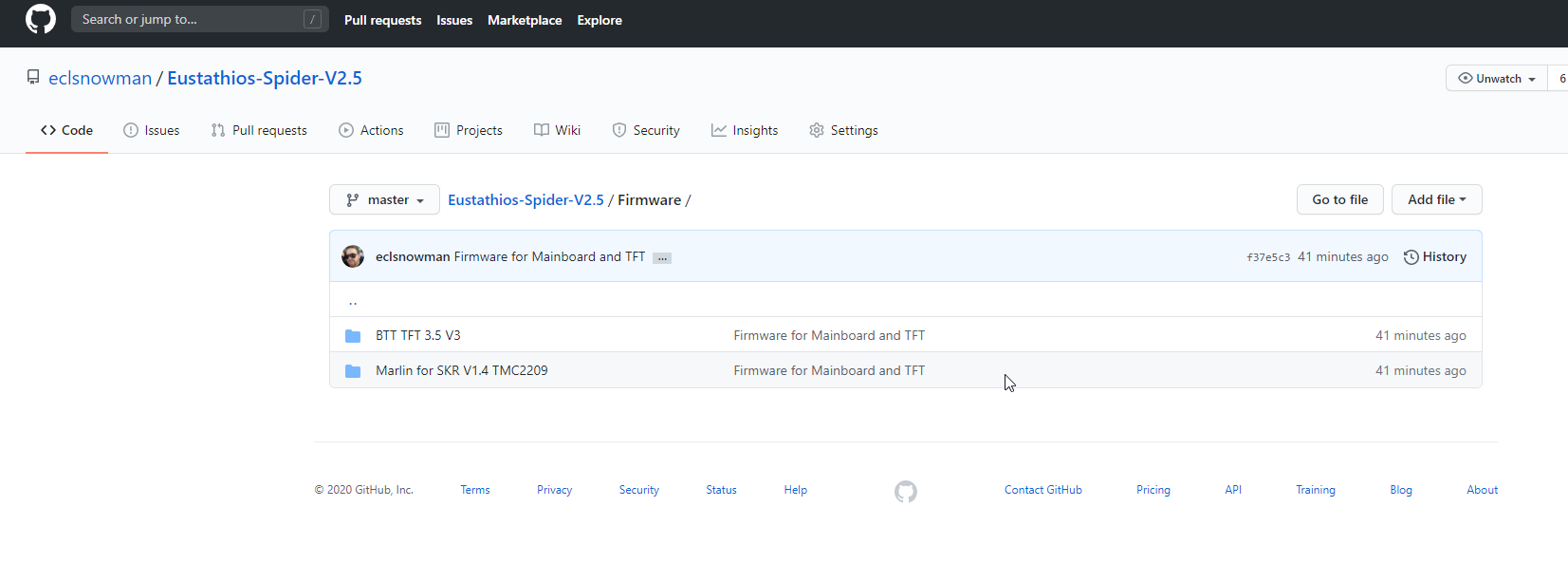This screenshot has height=563, width=1568.
Task: Open Pull requests in the top navigation
Action: click(x=383, y=20)
